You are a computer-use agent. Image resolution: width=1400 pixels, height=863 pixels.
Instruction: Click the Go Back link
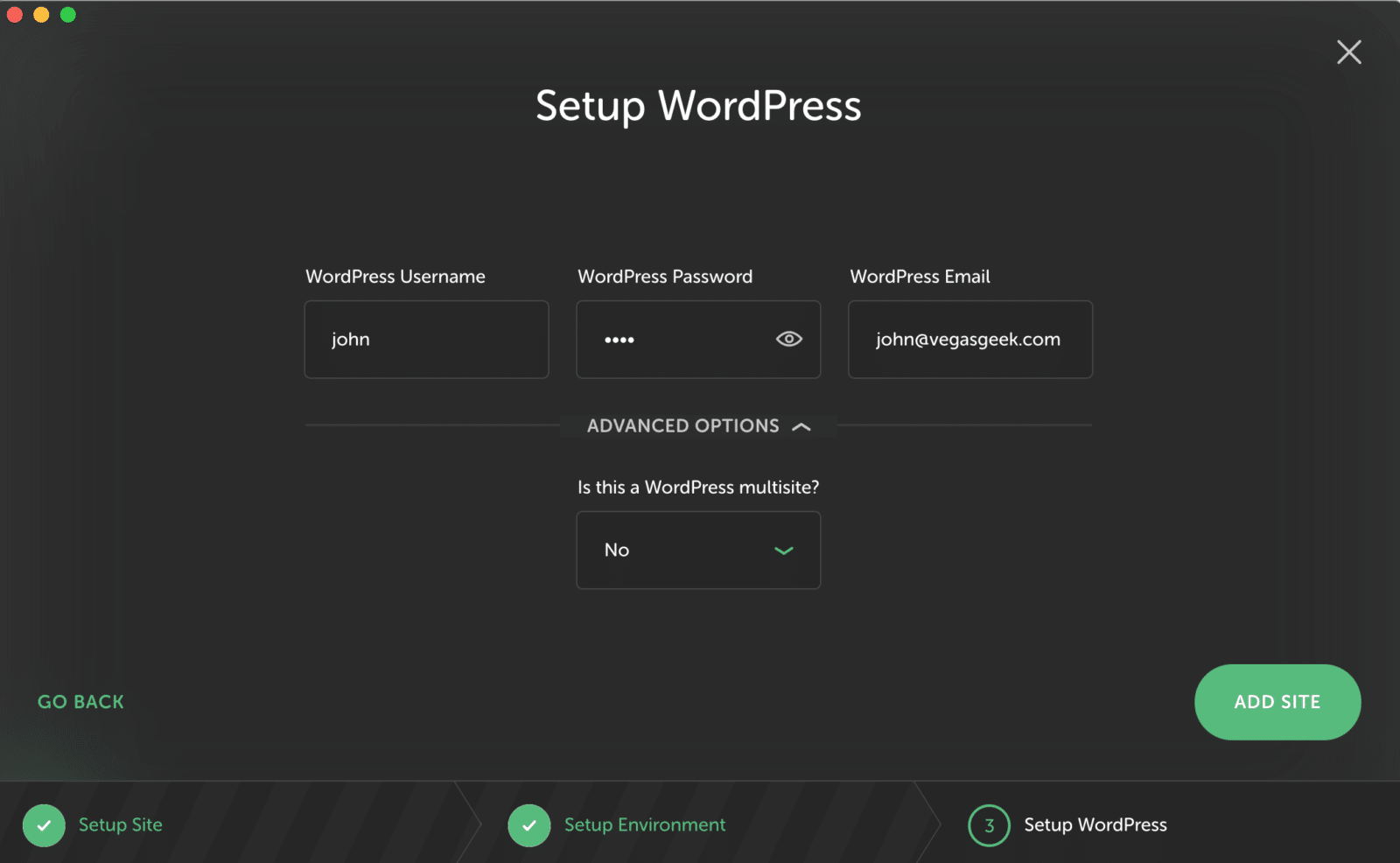coord(80,702)
